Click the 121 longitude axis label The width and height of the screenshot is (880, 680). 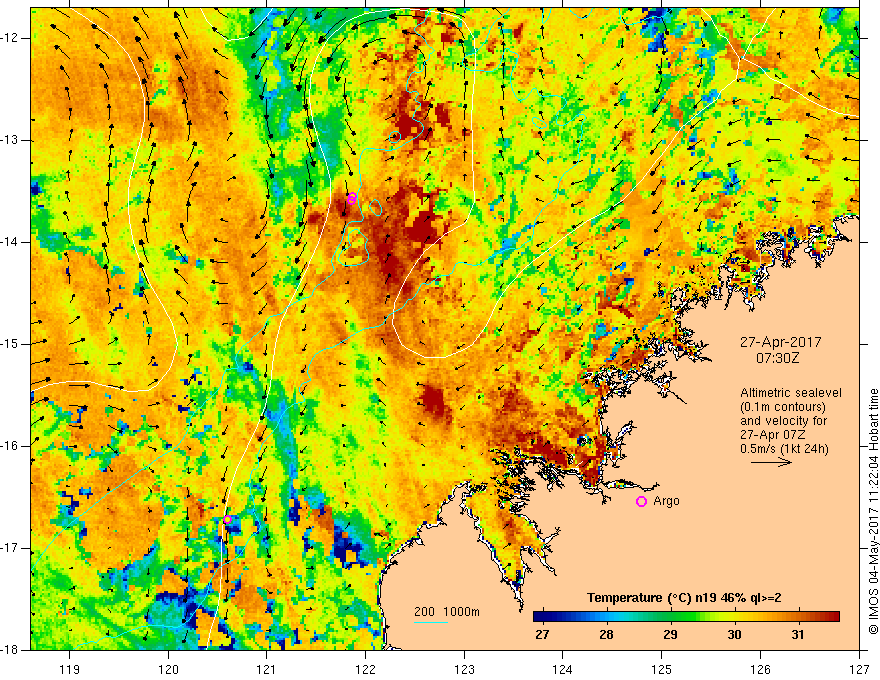pos(267,669)
